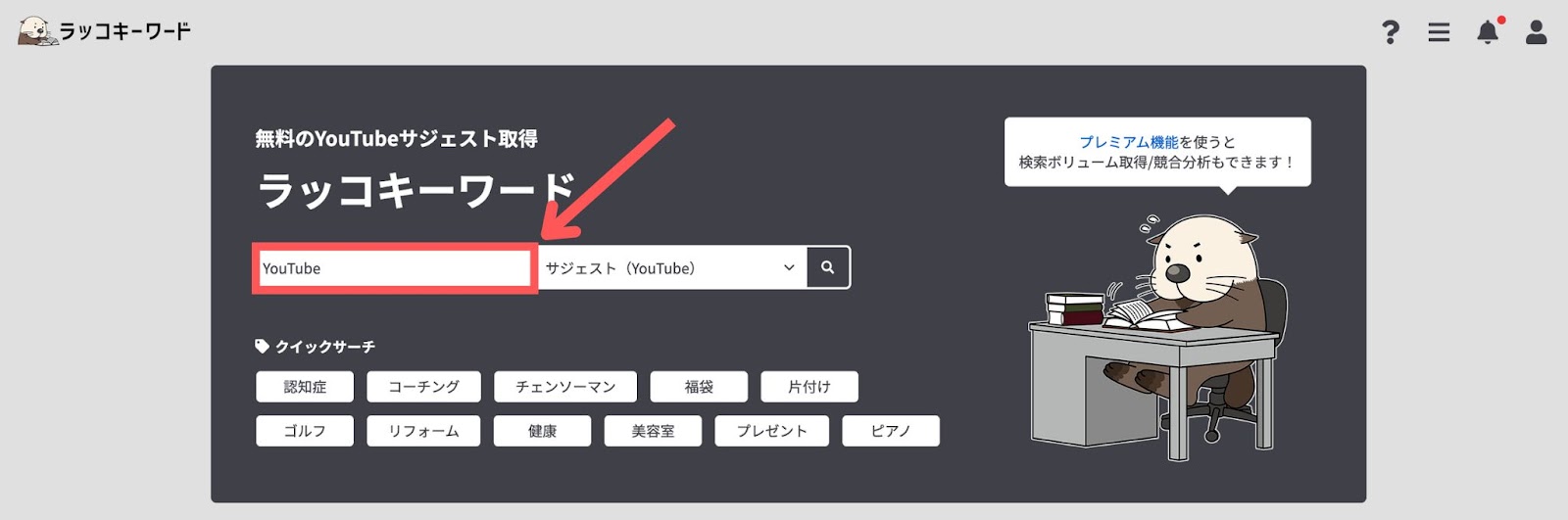Open the help question mark icon
Viewport: 1568px width, 520px height.
(1390, 32)
